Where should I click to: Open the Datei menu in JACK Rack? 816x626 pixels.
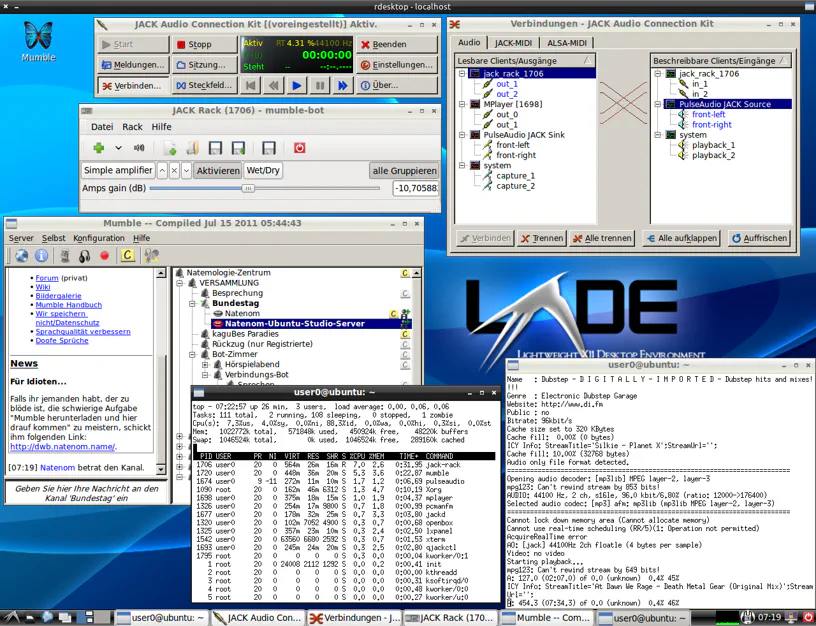pos(102,127)
